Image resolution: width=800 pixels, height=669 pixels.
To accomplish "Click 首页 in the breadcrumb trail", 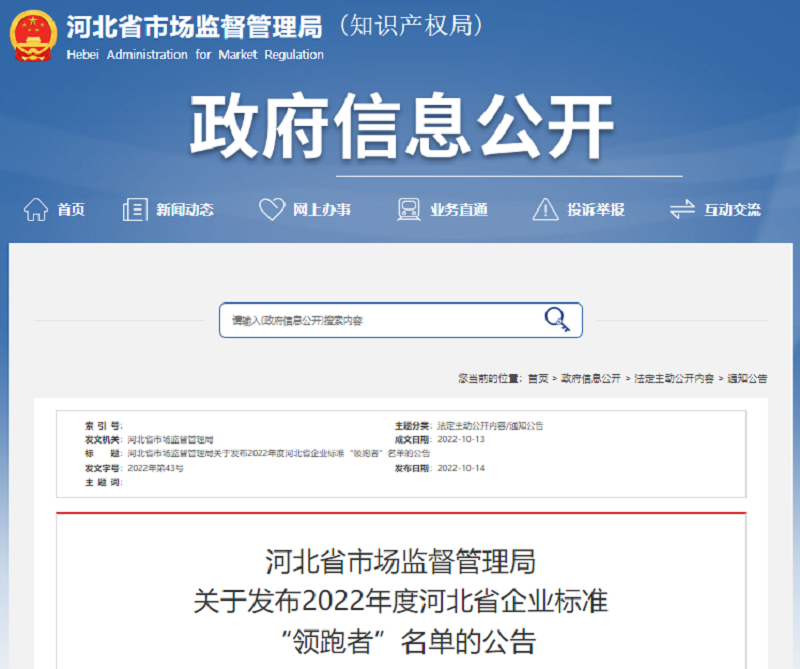I will click(537, 378).
